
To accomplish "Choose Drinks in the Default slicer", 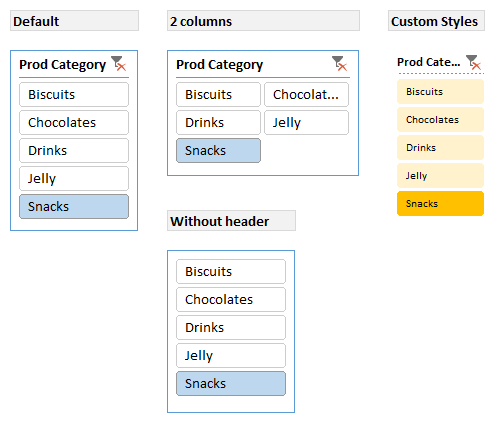I will 74,151.
